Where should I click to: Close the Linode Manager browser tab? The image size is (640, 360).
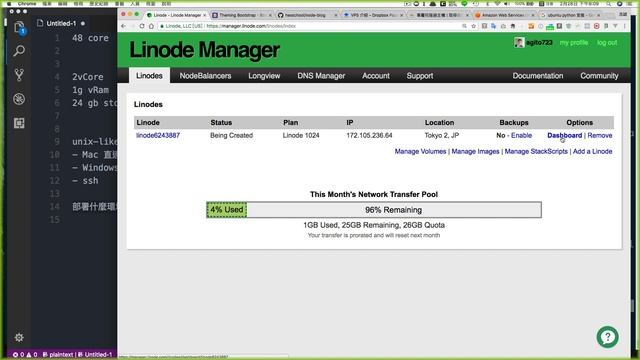204,15
